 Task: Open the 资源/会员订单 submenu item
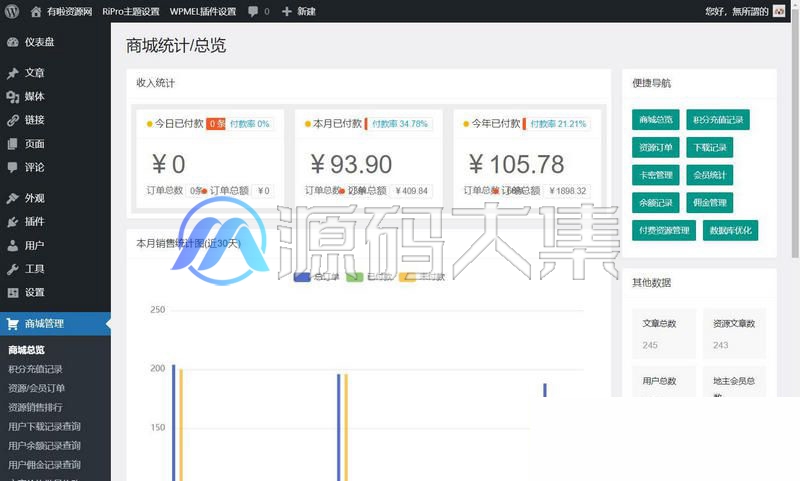pyautogui.click(x=36, y=388)
